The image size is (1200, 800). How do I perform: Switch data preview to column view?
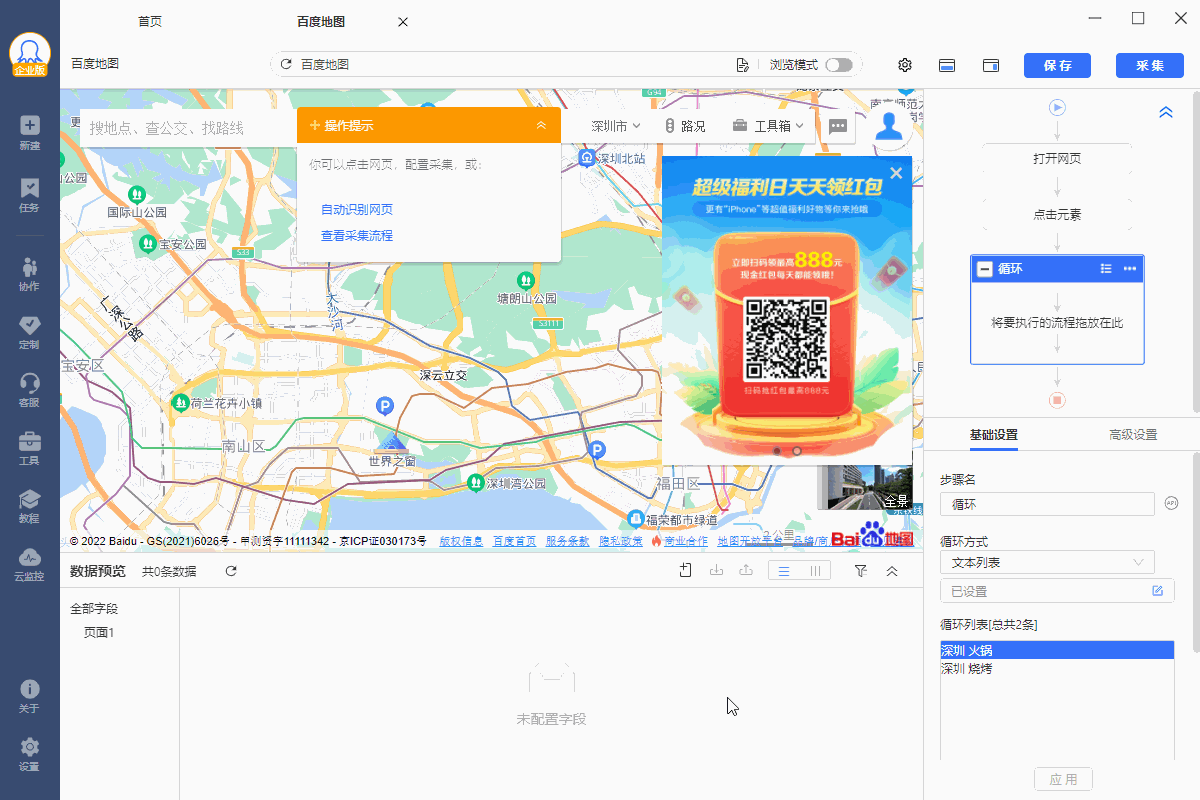click(x=816, y=571)
